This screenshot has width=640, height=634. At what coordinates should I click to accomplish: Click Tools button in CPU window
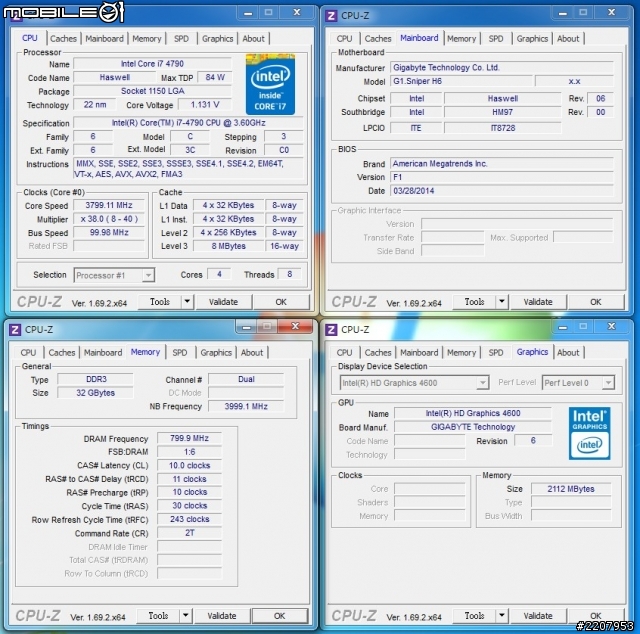coord(160,302)
